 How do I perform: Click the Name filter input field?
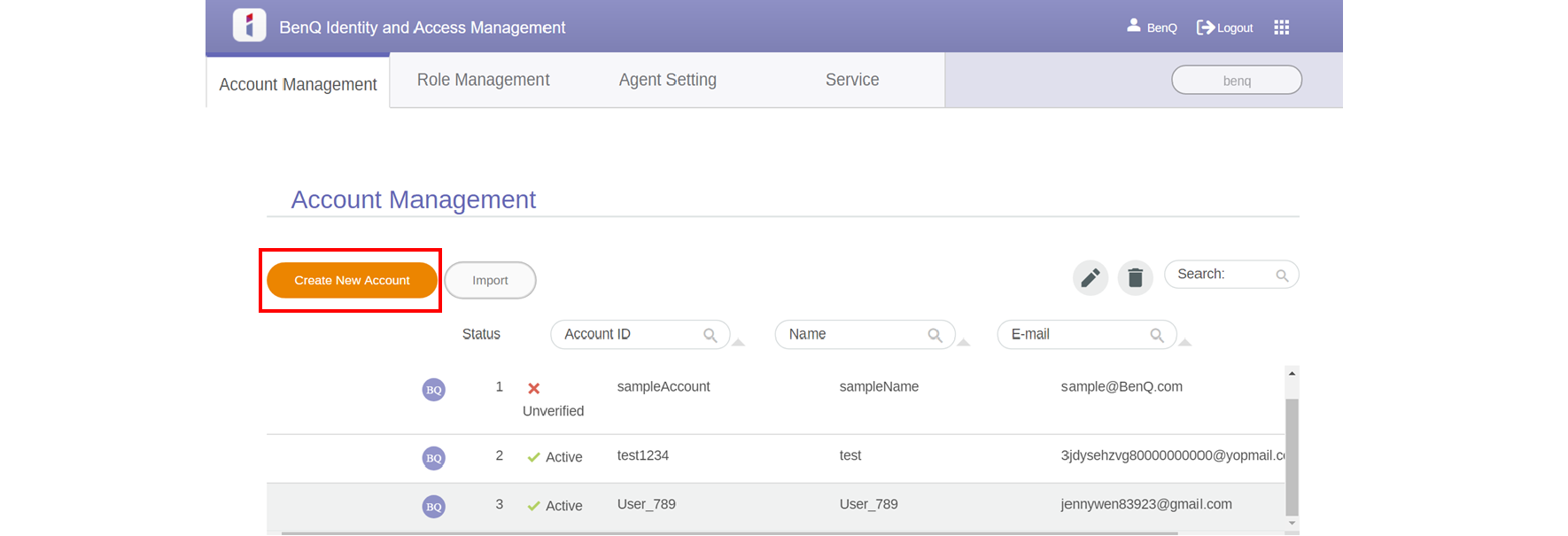pos(850,335)
